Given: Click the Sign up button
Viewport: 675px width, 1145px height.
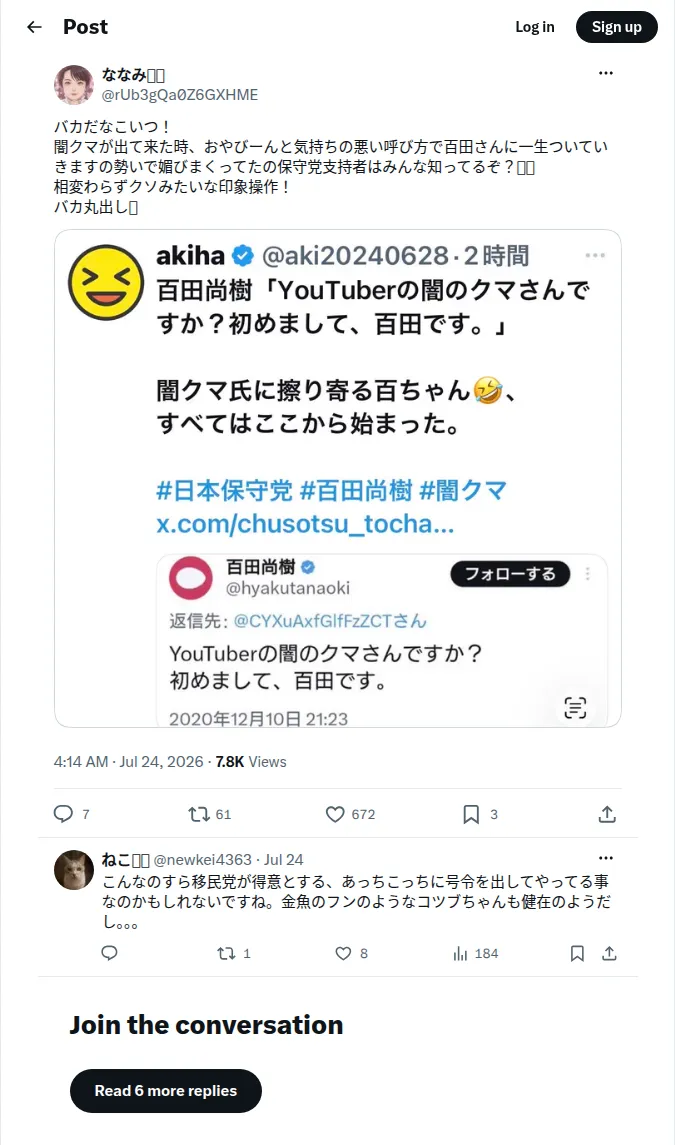Looking at the screenshot, I should pyautogui.click(x=617, y=27).
